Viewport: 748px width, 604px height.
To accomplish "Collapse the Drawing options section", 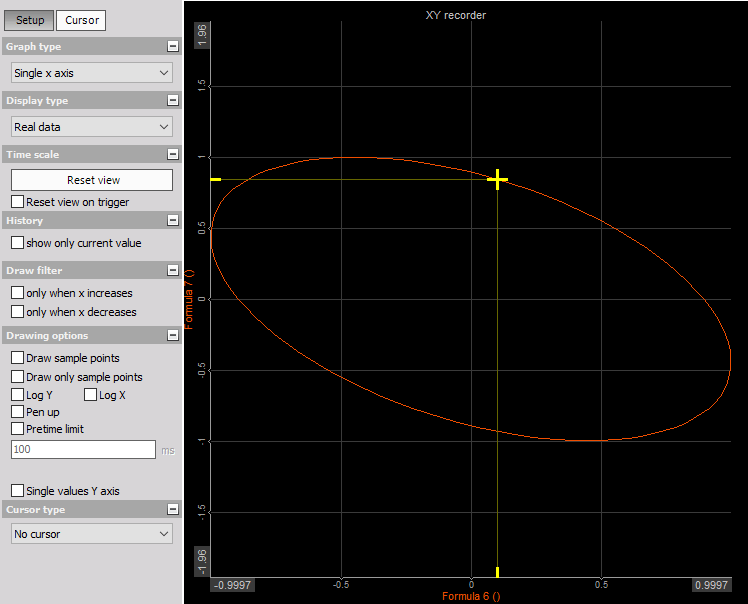I will pos(173,335).
